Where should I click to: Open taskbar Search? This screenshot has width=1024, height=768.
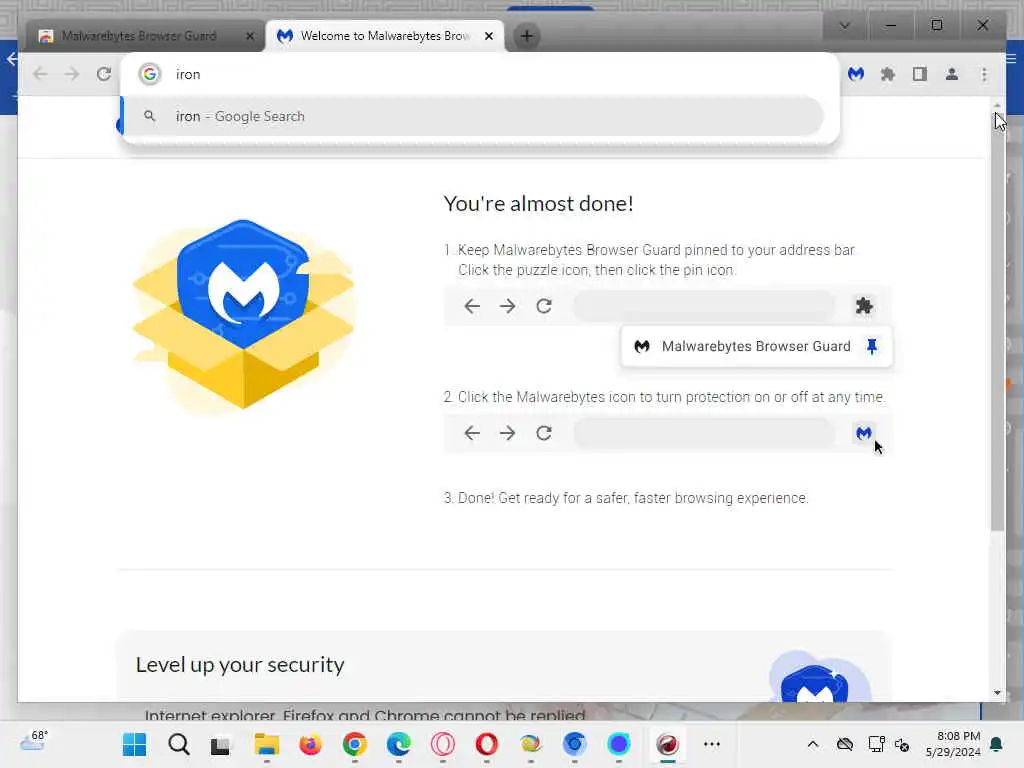178,744
